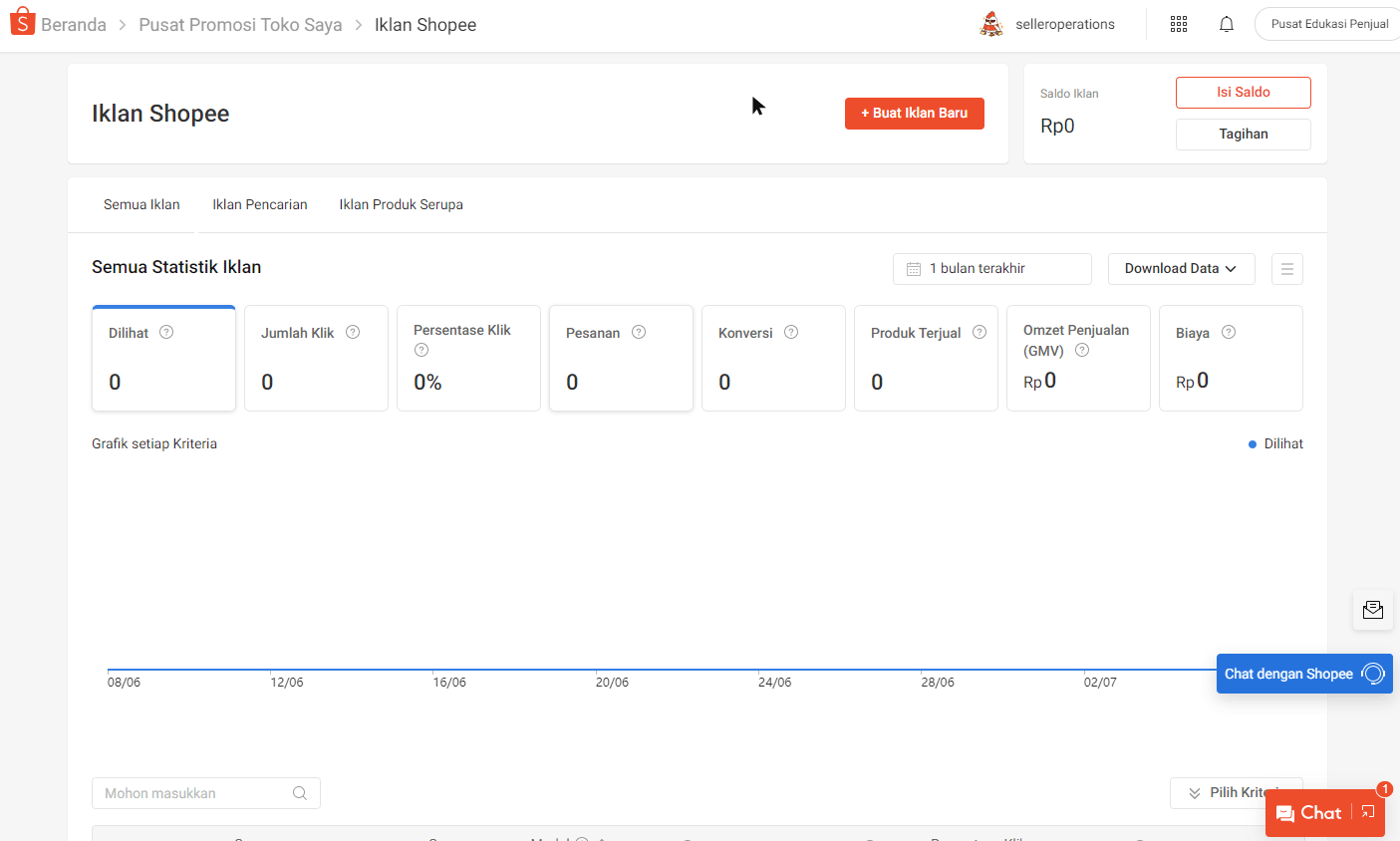1400x841 pixels.
Task: Open the mail inbox floating icon
Action: [x=1372, y=610]
